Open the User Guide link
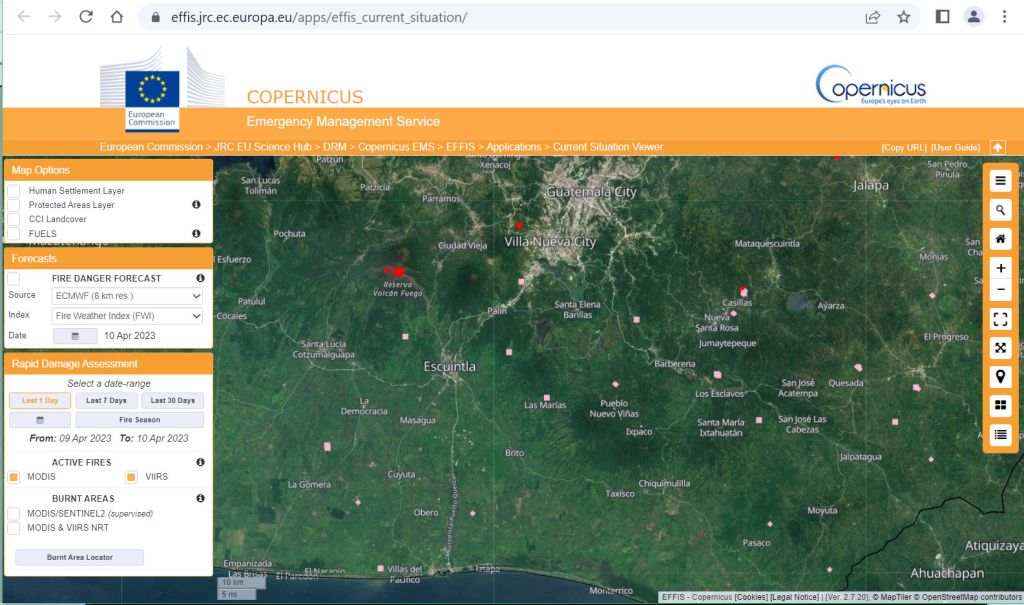 (x=955, y=148)
